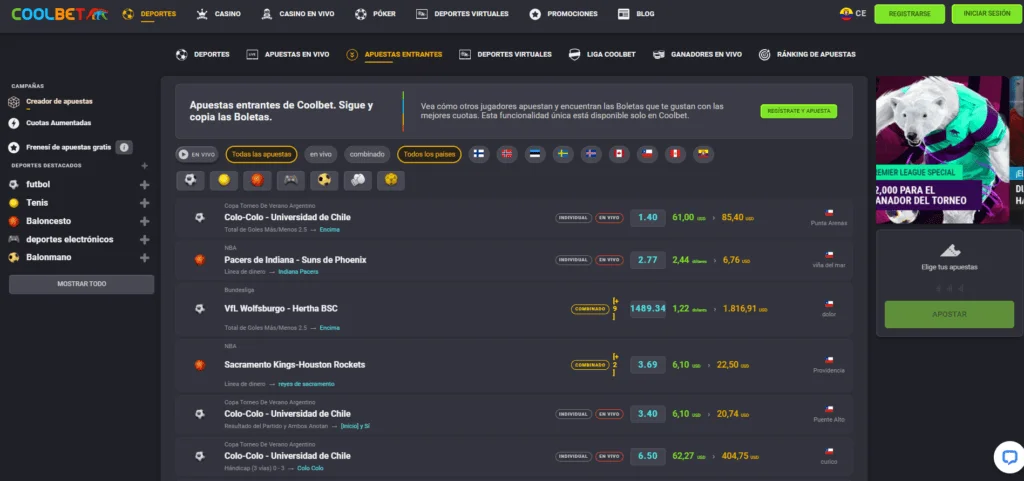Select the 1489.34 odds on Wolfsburgo bet
The height and width of the screenshot is (481, 1024).
click(648, 309)
